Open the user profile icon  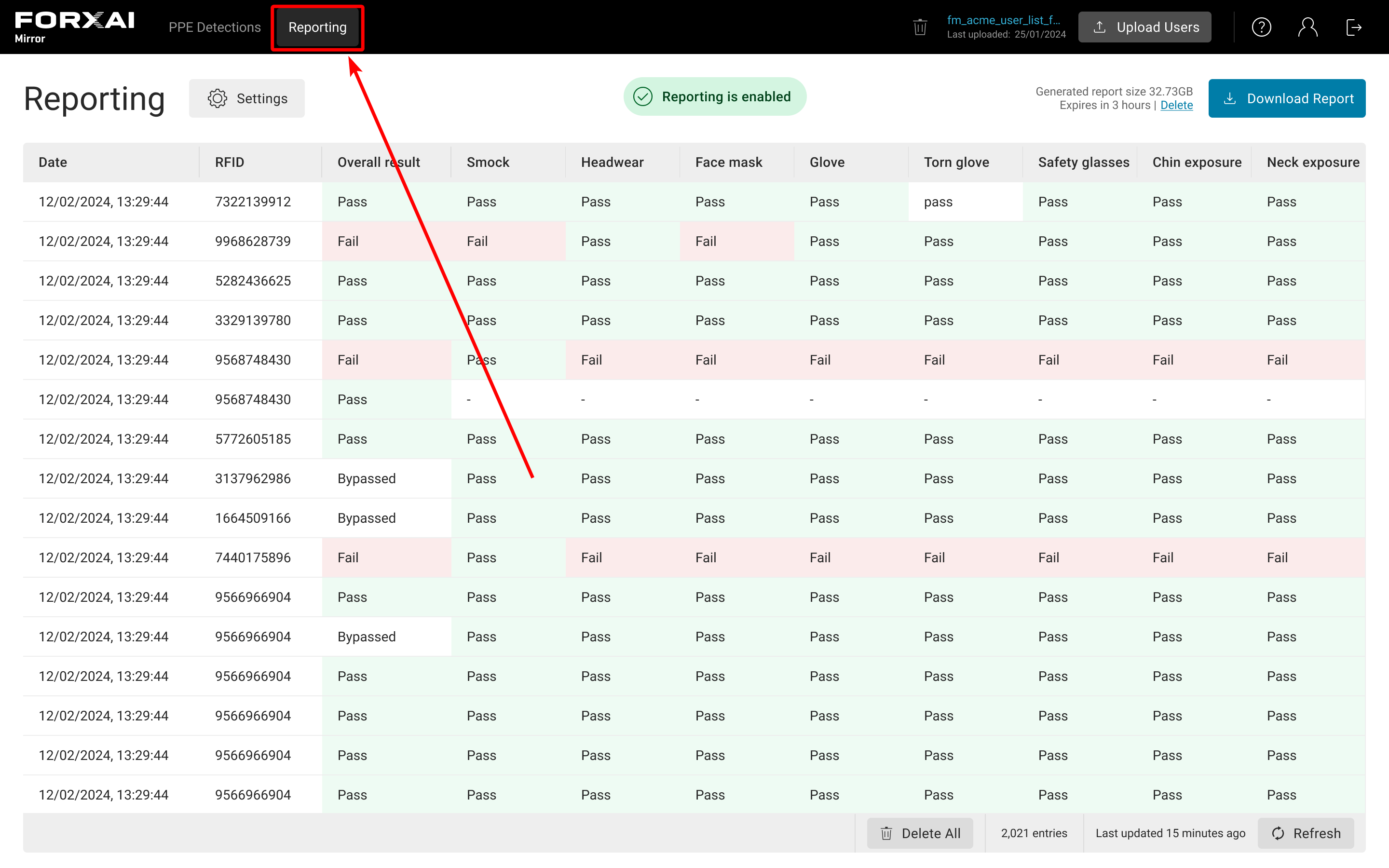[1307, 27]
